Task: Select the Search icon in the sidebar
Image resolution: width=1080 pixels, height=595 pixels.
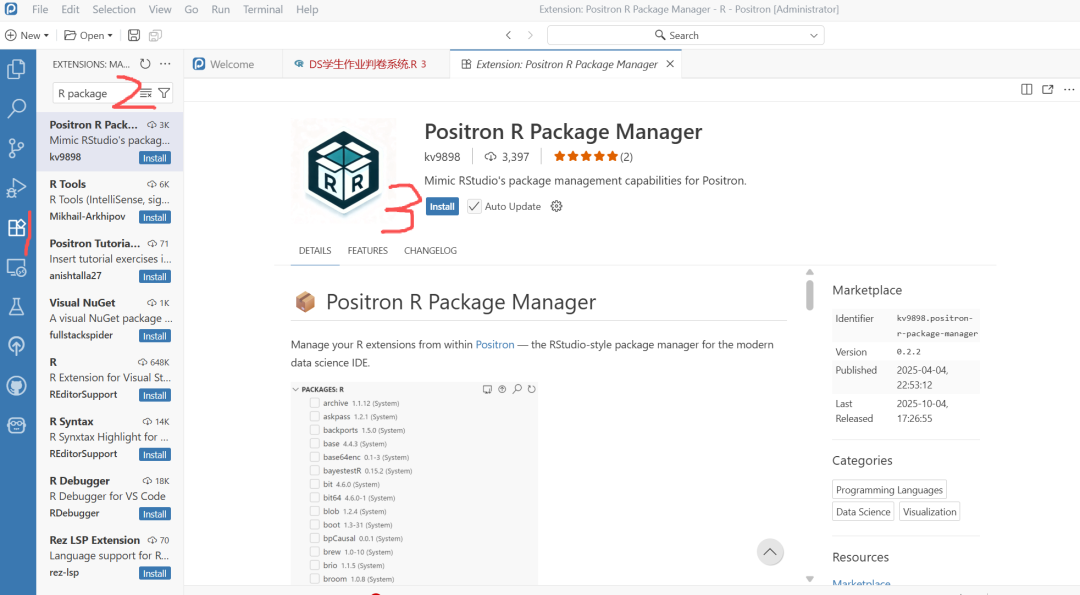Action: click(16, 107)
